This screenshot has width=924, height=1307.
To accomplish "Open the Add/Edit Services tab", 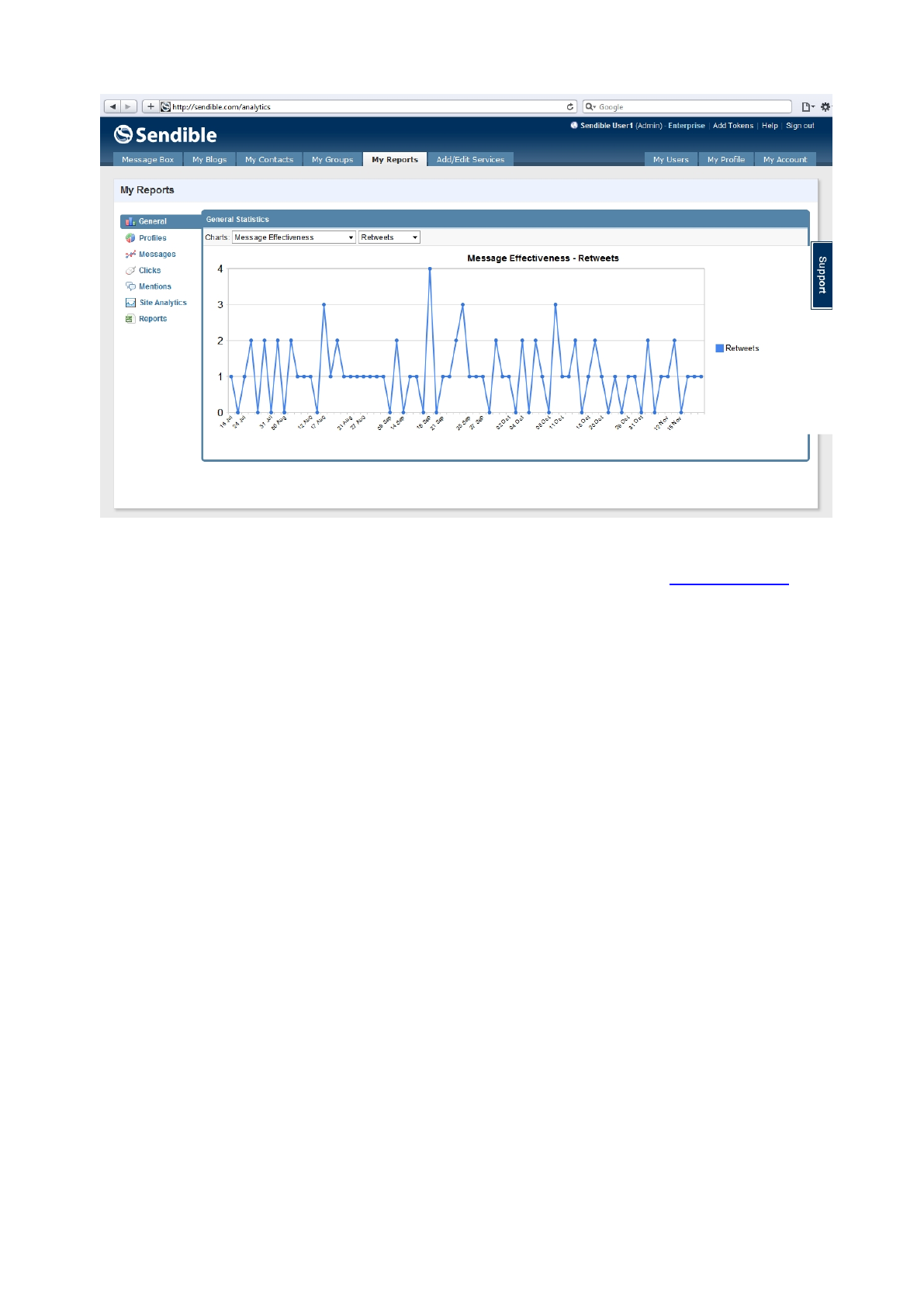I will 470,159.
